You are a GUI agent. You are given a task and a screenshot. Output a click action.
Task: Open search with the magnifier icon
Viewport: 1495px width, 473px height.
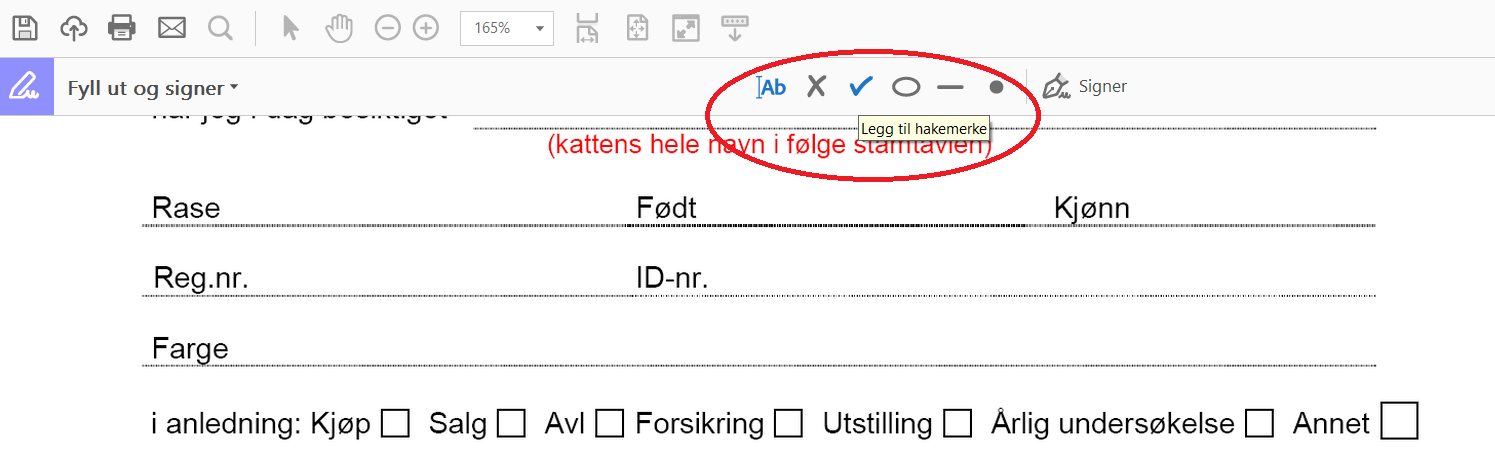click(x=220, y=28)
